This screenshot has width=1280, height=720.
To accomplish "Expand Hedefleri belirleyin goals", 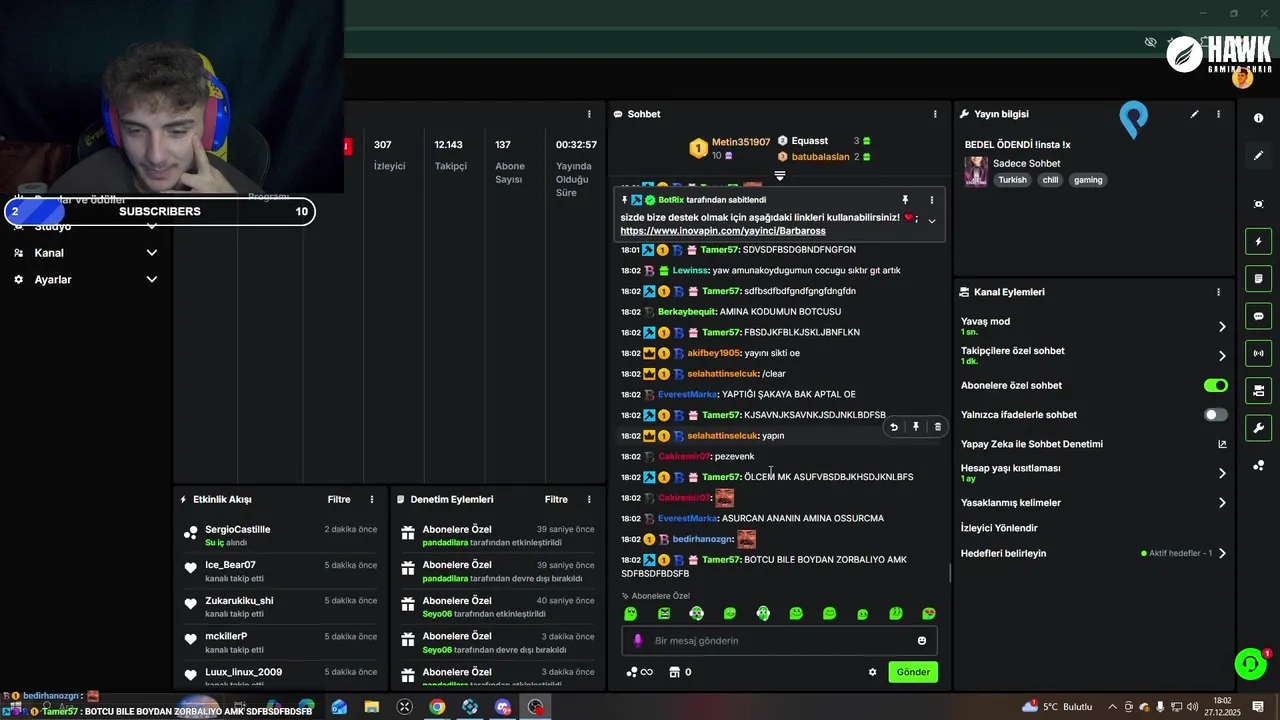I will (x=1222, y=553).
